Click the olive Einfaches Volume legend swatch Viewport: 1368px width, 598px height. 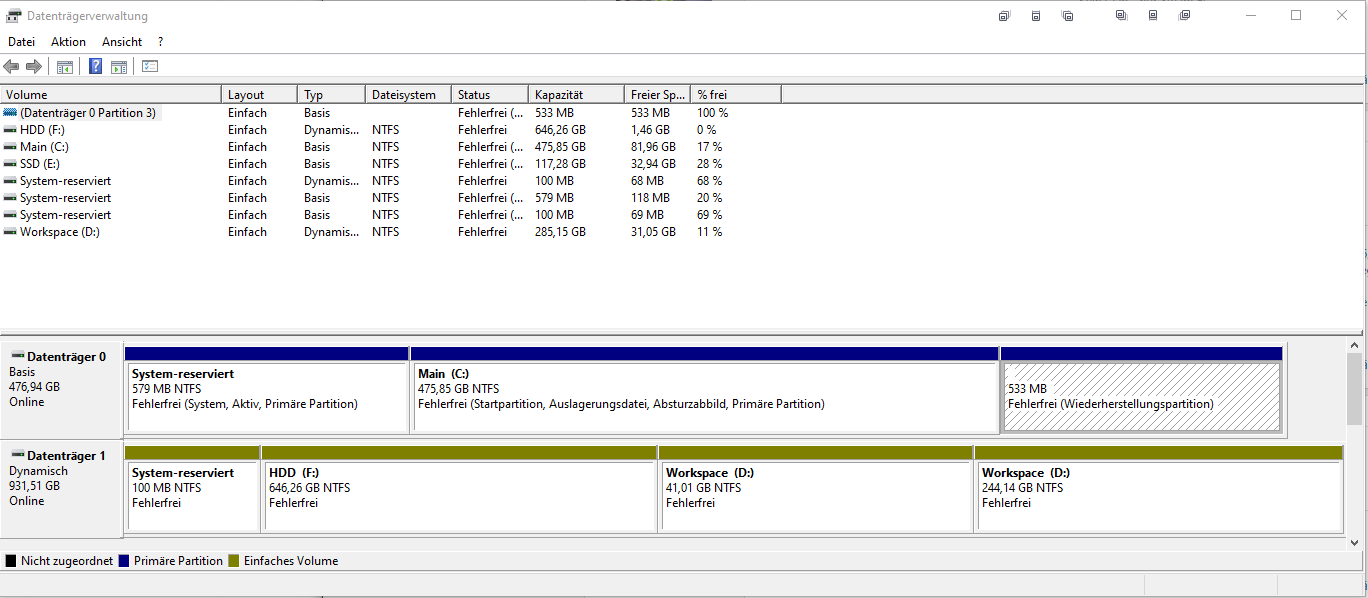pyautogui.click(x=234, y=561)
